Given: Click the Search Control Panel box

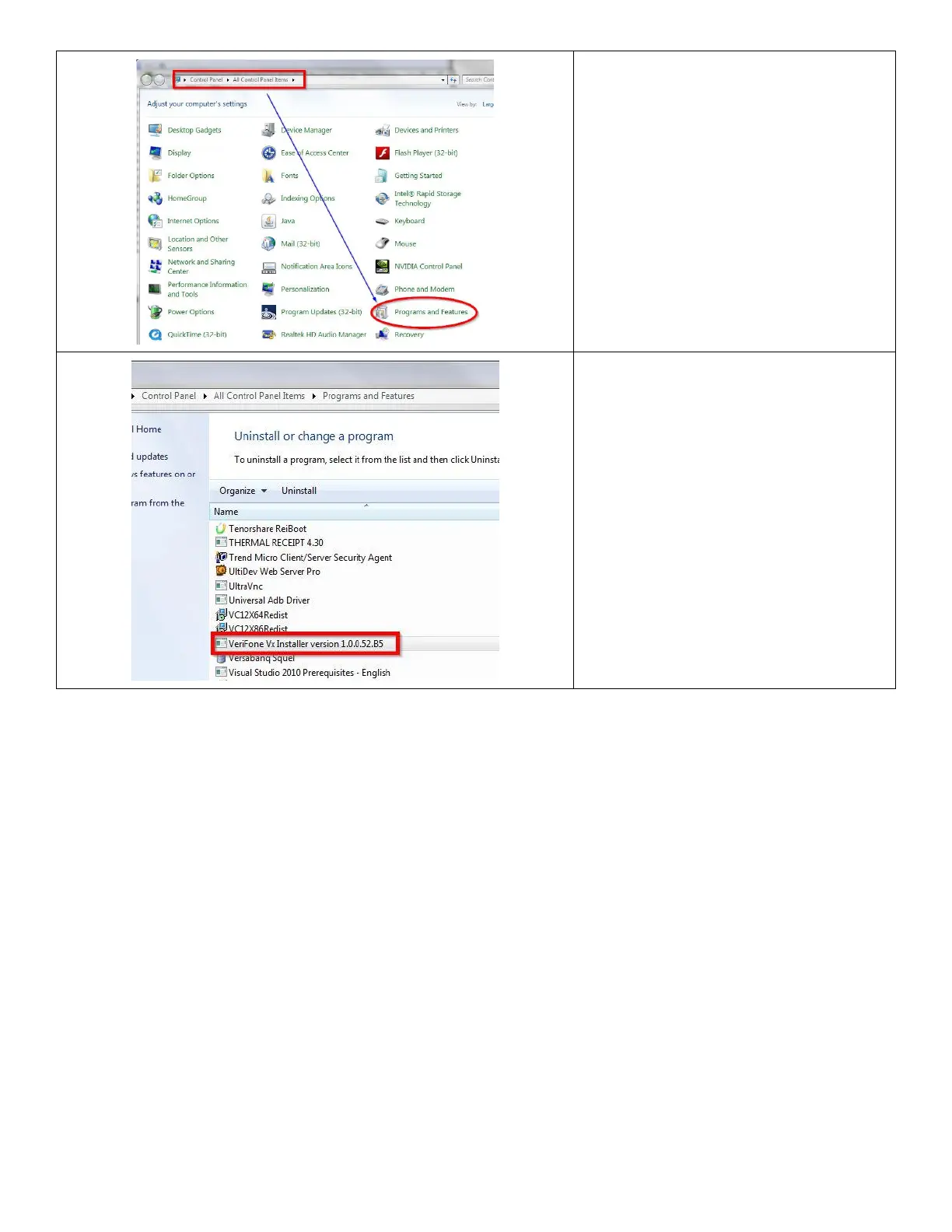Looking at the screenshot, I should (x=478, y=79).
